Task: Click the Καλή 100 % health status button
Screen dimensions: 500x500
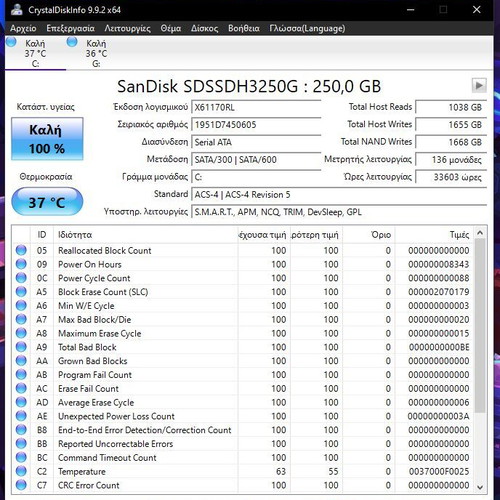Action: 47,139
